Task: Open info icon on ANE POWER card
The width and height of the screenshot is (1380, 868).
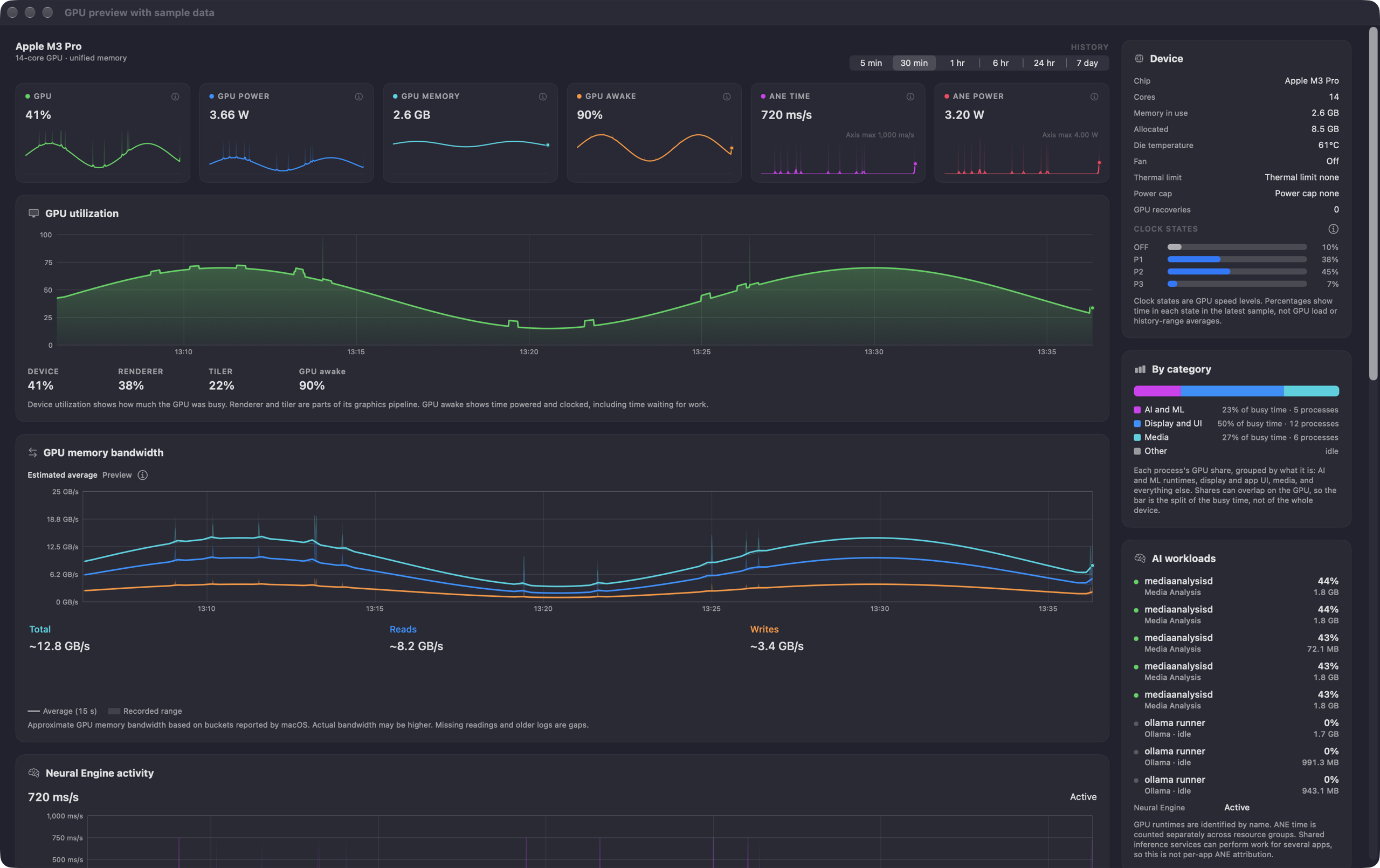Action: [x=1094, y=97]
